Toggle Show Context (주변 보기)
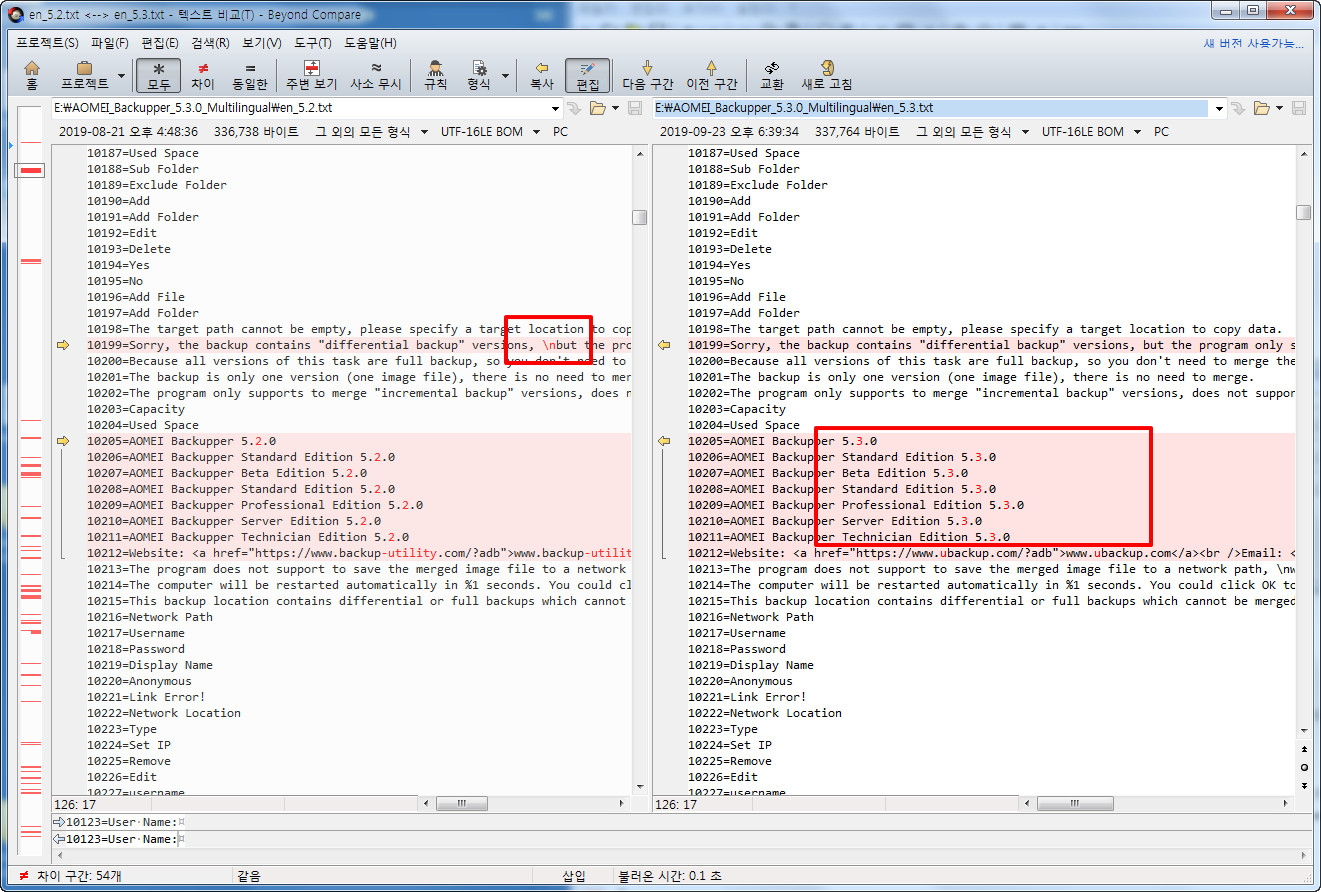This screenshot has width=1321, height=892. (x=311, y=75)
